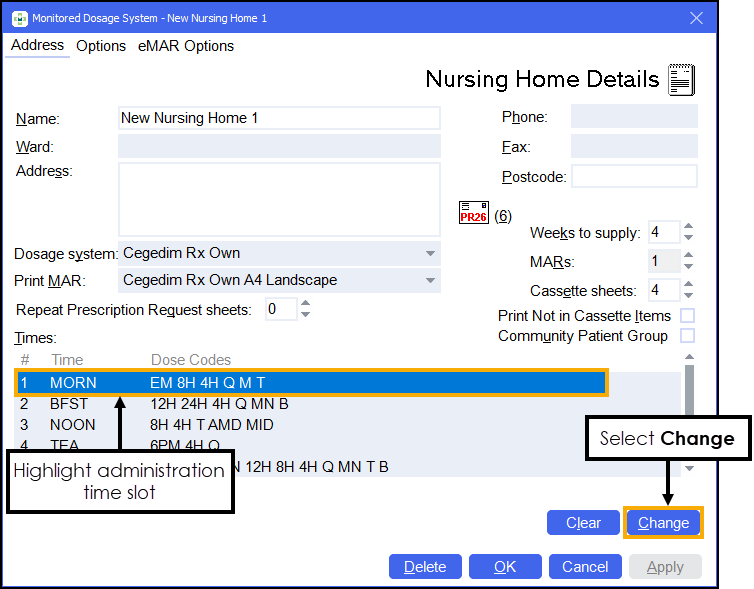Click the app icon in the title bar
754x589 pixels.
(18, 18)
